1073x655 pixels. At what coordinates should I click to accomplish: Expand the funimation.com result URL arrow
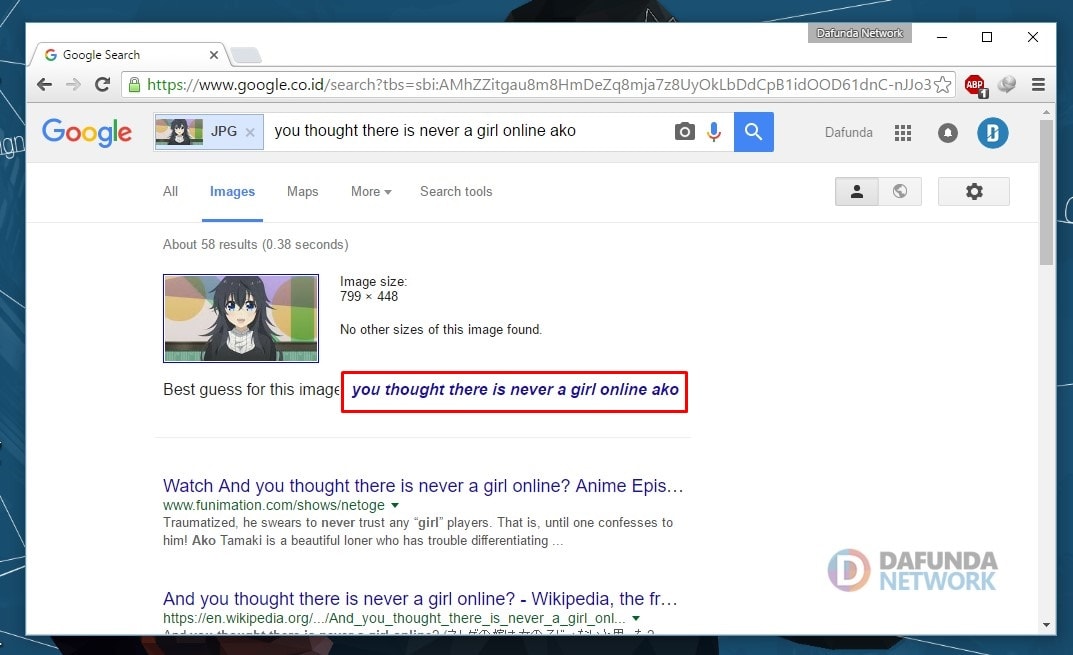[395, 505]
